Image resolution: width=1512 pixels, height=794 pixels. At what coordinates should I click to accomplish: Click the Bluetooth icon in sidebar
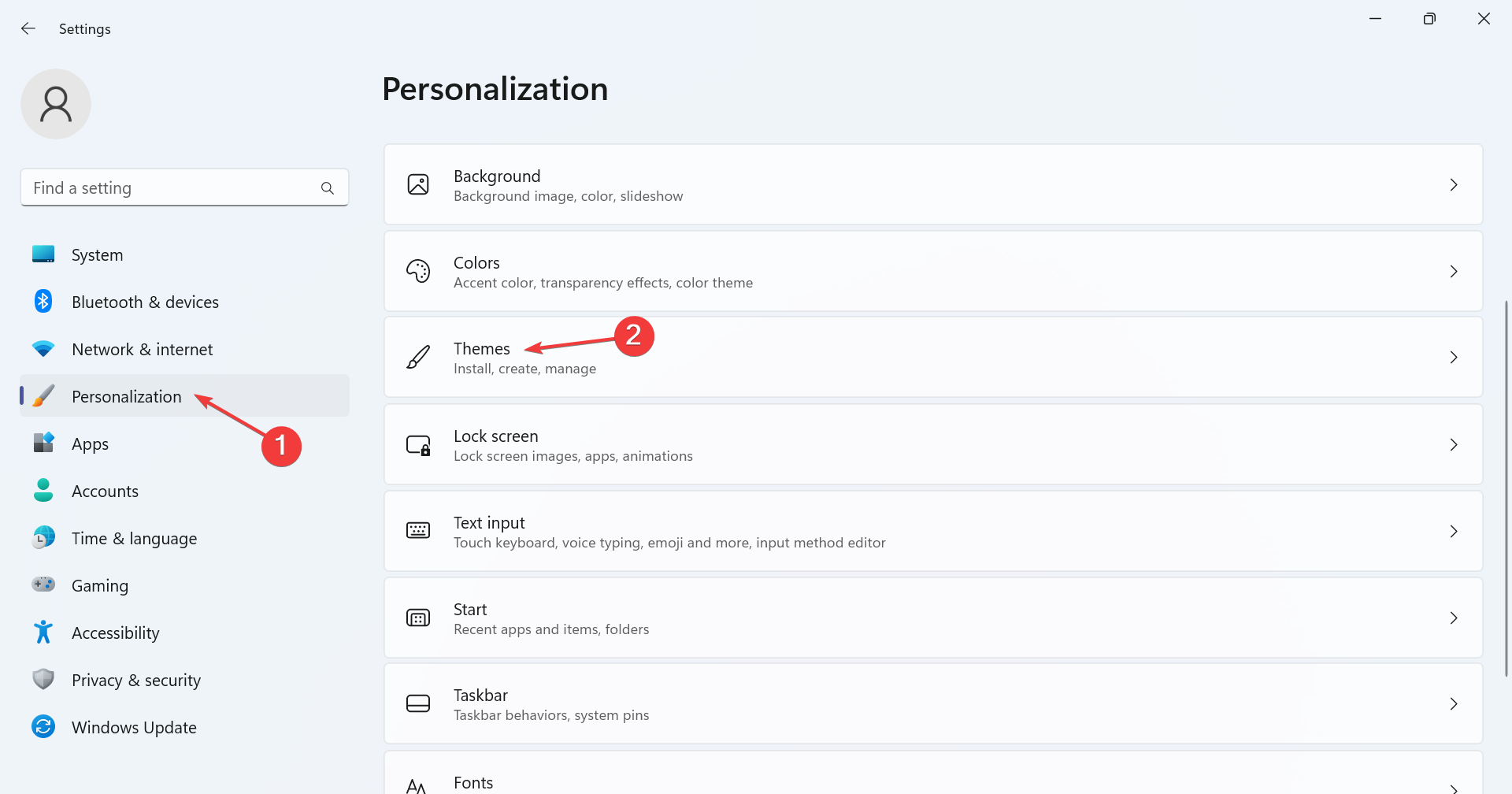[43, 302]
